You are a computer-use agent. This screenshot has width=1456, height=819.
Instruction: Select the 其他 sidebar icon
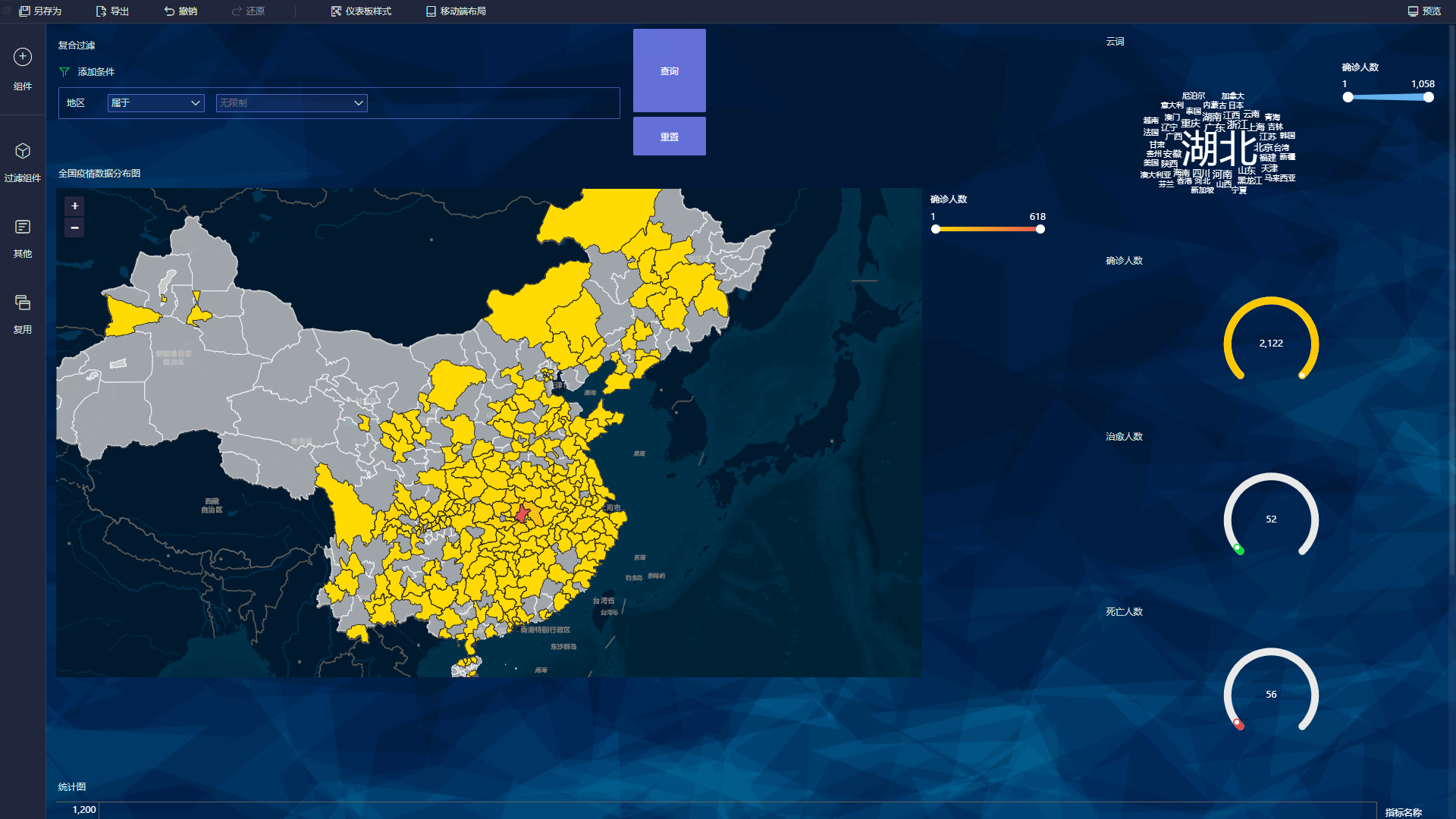[23, 227]
